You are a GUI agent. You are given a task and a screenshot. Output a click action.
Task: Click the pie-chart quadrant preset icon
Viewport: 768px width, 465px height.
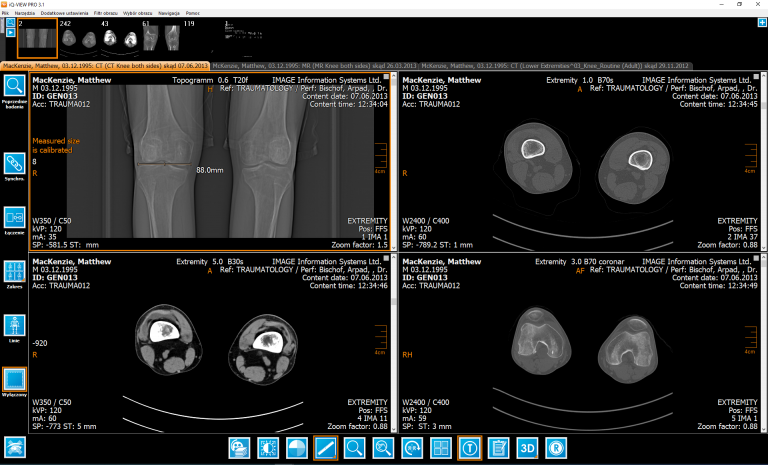[297, 448]
